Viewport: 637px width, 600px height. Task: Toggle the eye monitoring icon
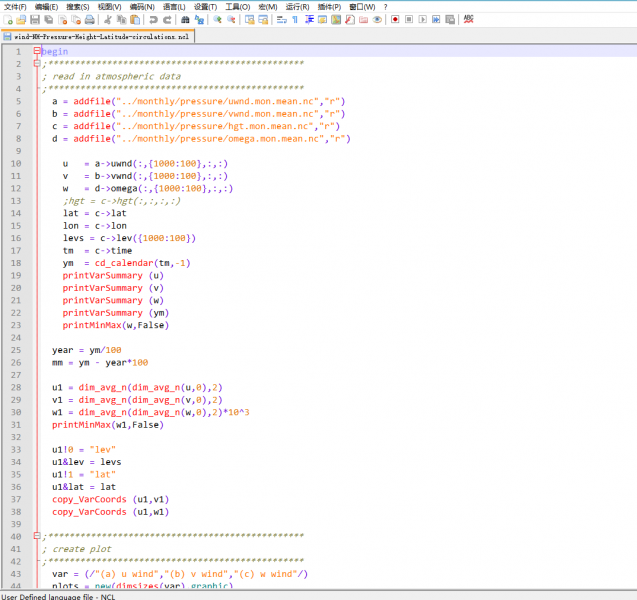378,20
